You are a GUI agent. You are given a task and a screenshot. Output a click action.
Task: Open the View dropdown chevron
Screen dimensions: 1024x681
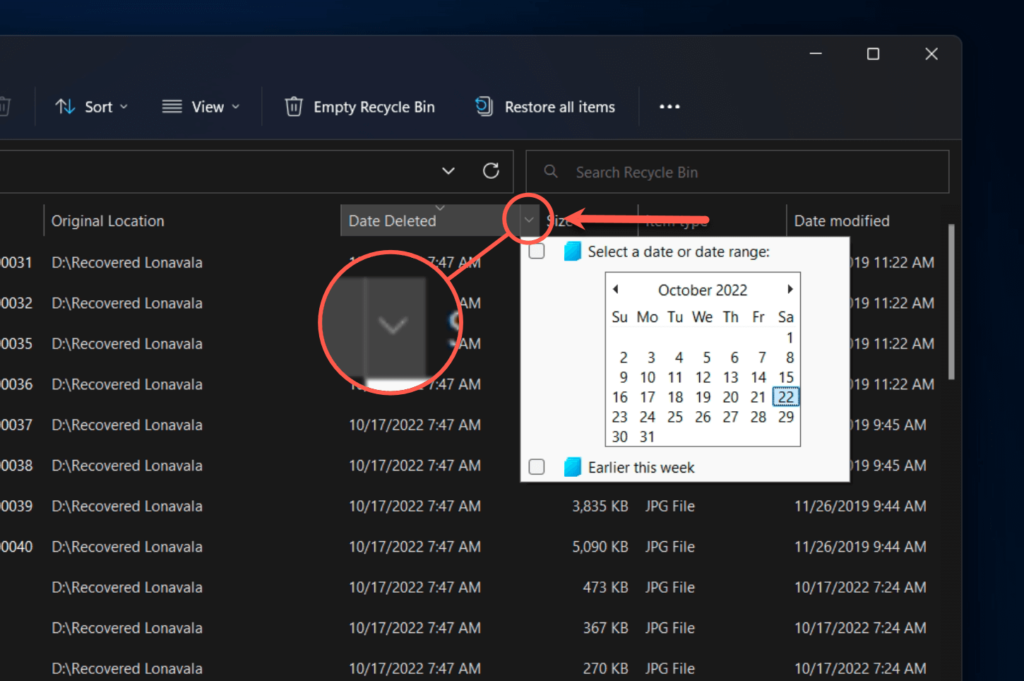(236, 106)
